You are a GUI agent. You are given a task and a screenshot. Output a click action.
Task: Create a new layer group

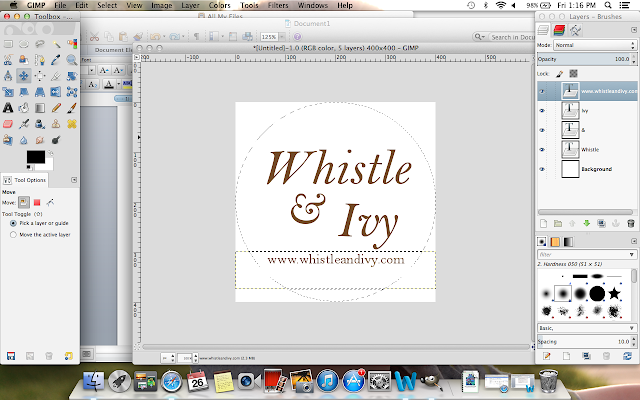pos(558,223)
